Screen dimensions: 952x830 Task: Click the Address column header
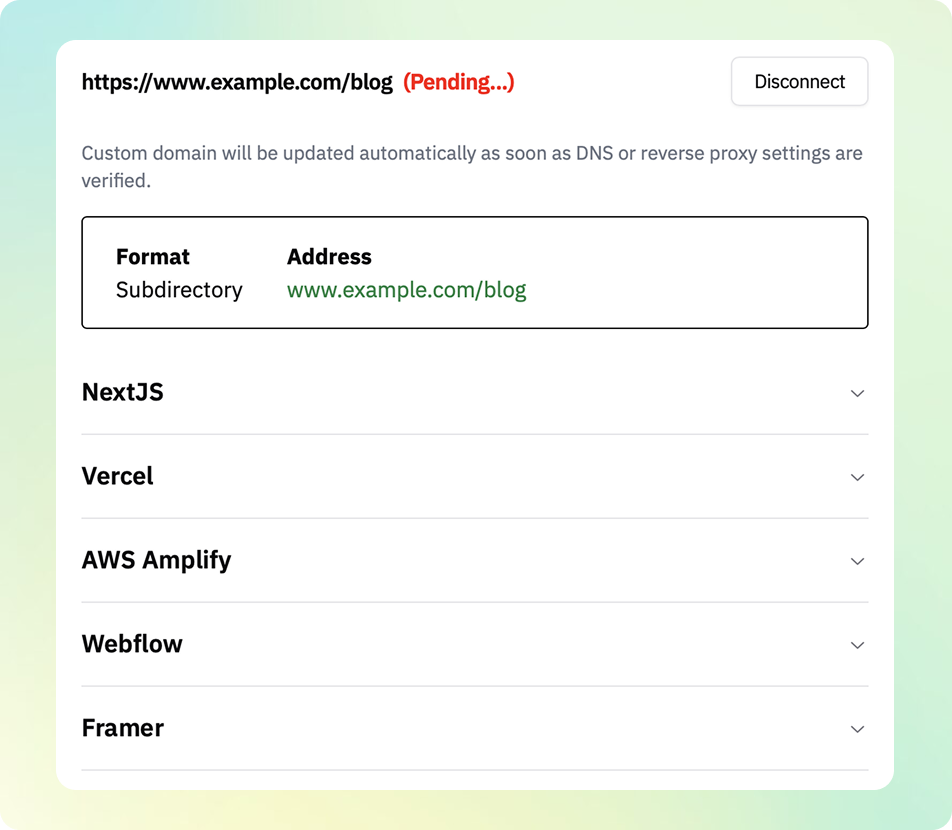[329, 257]
